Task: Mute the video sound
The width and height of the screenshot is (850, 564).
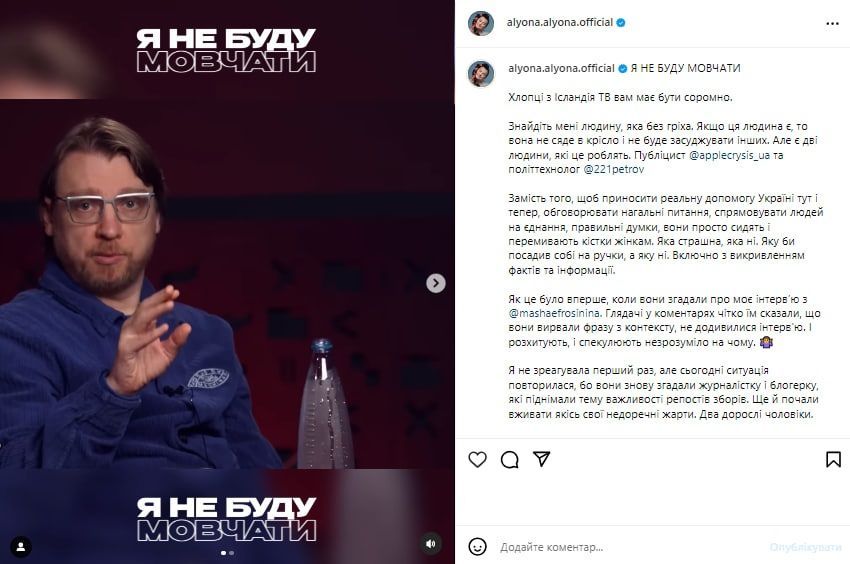Action: [x=431, y=544]
